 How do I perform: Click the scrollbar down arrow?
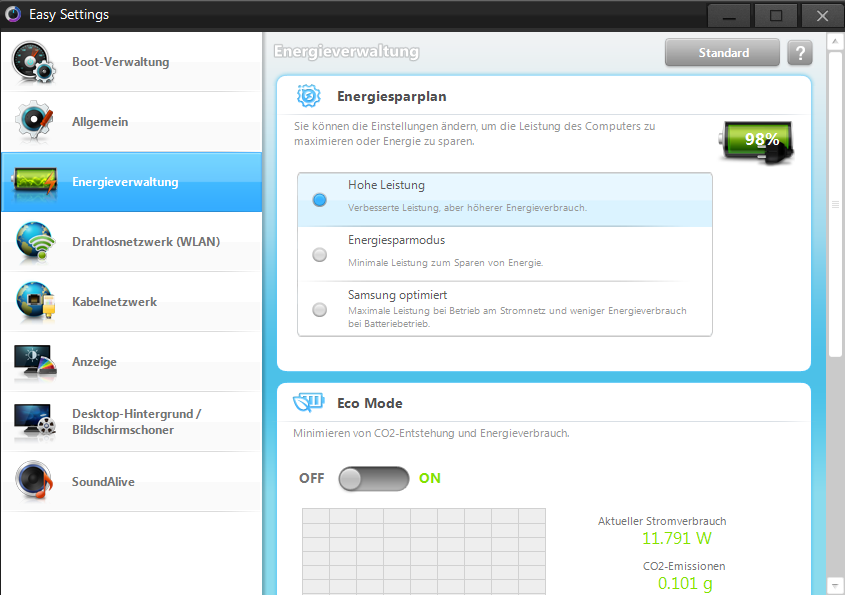(x=835, y=585)
